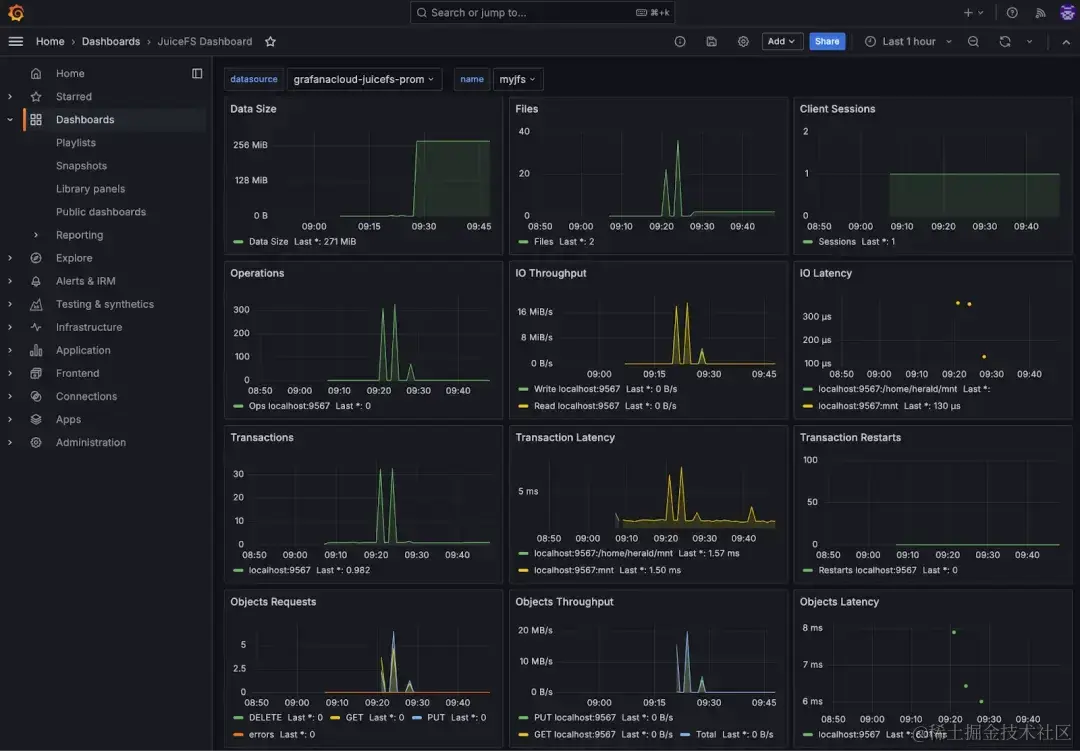Open dashboard settings gear icon
This screenshot has width=1080, height=751.
click(x=743, y=41)
